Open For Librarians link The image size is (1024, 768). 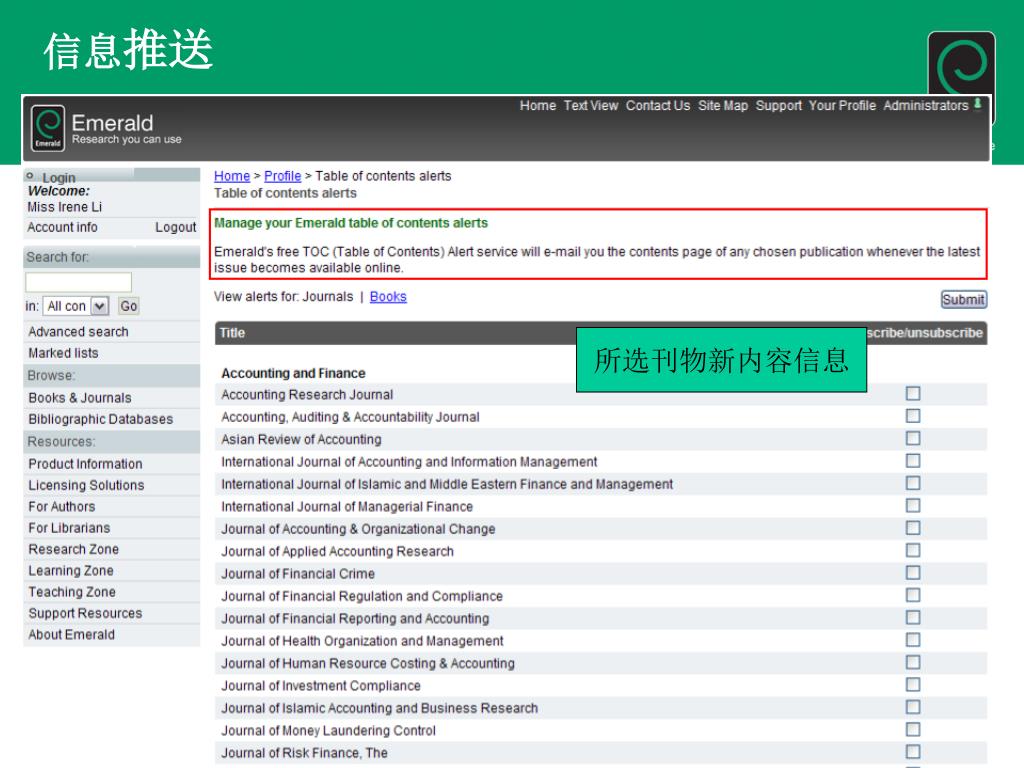69,528
